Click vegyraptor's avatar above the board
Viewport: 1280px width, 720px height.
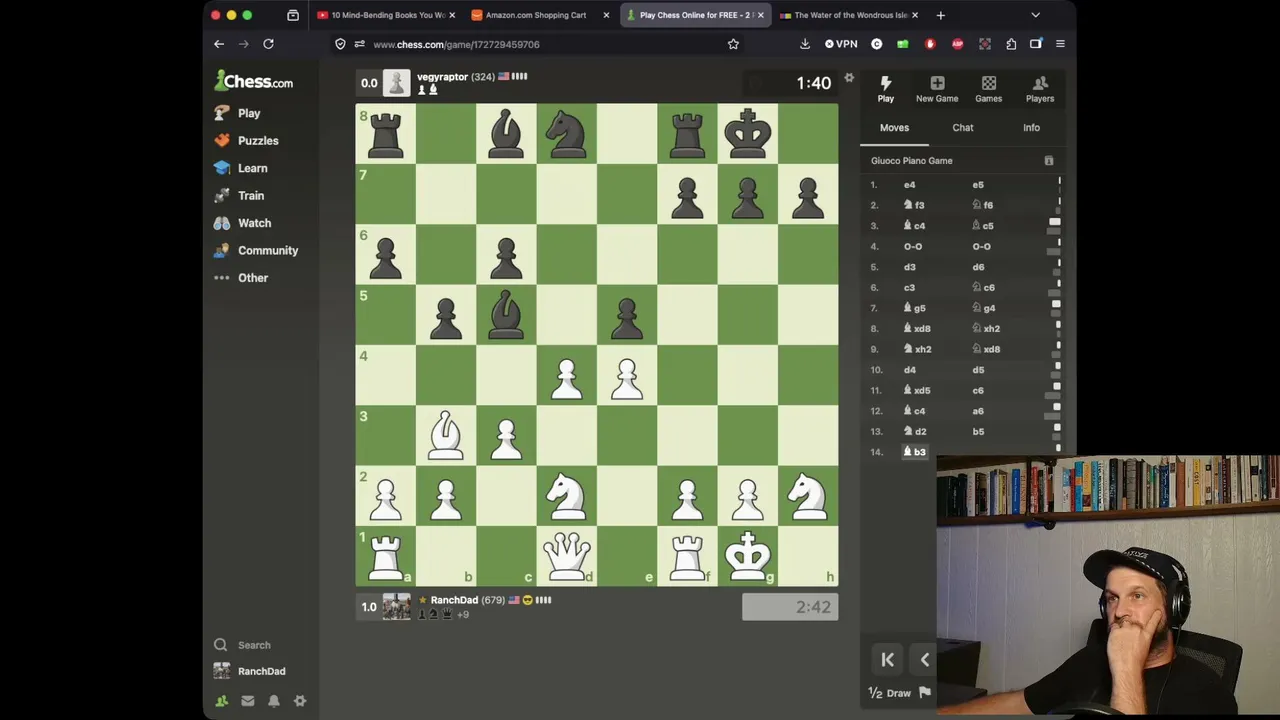pyautogui.click(x=397, y=83)
